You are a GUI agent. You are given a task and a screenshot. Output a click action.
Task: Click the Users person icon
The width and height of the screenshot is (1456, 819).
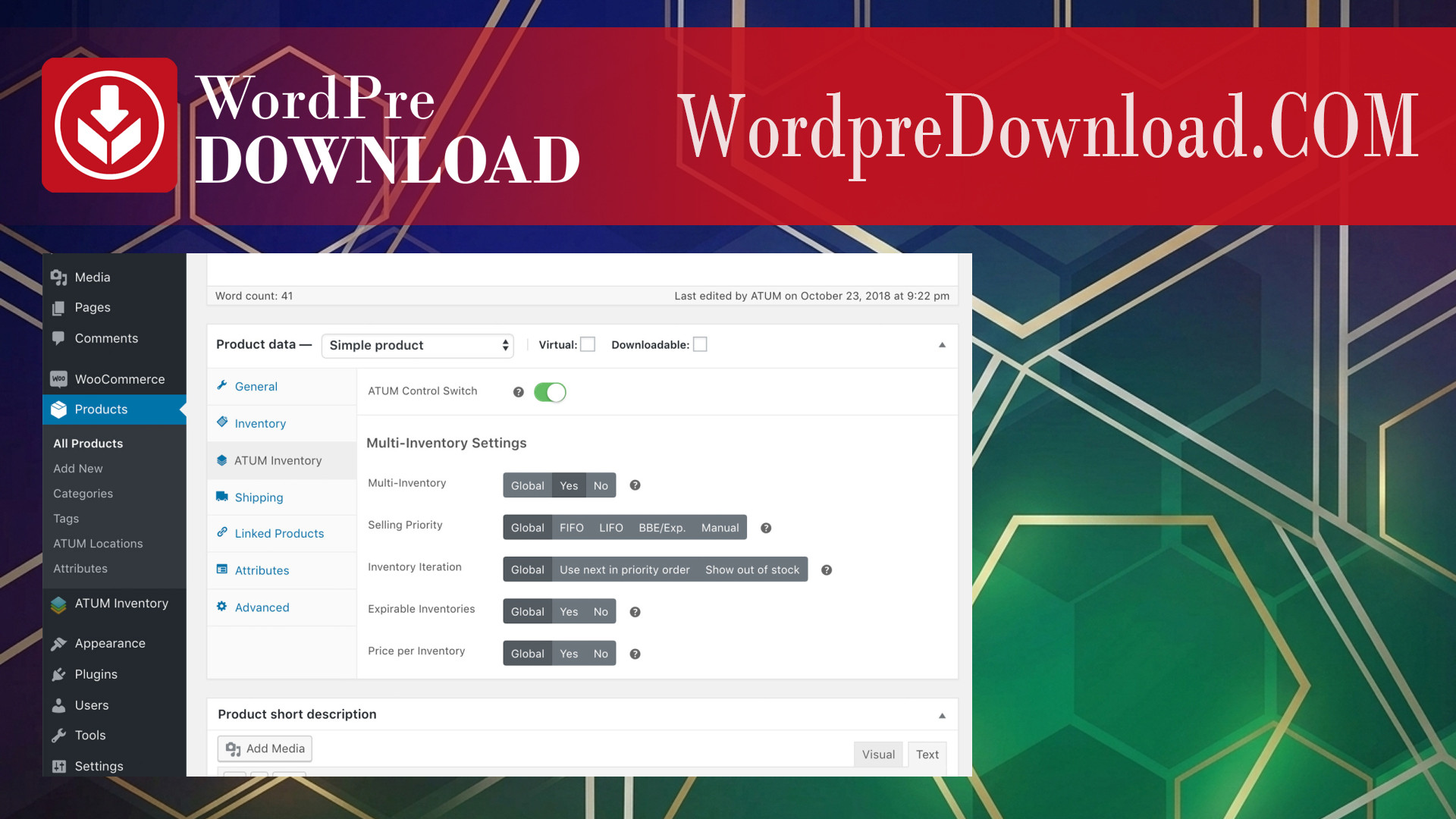(x=58, y=705)
